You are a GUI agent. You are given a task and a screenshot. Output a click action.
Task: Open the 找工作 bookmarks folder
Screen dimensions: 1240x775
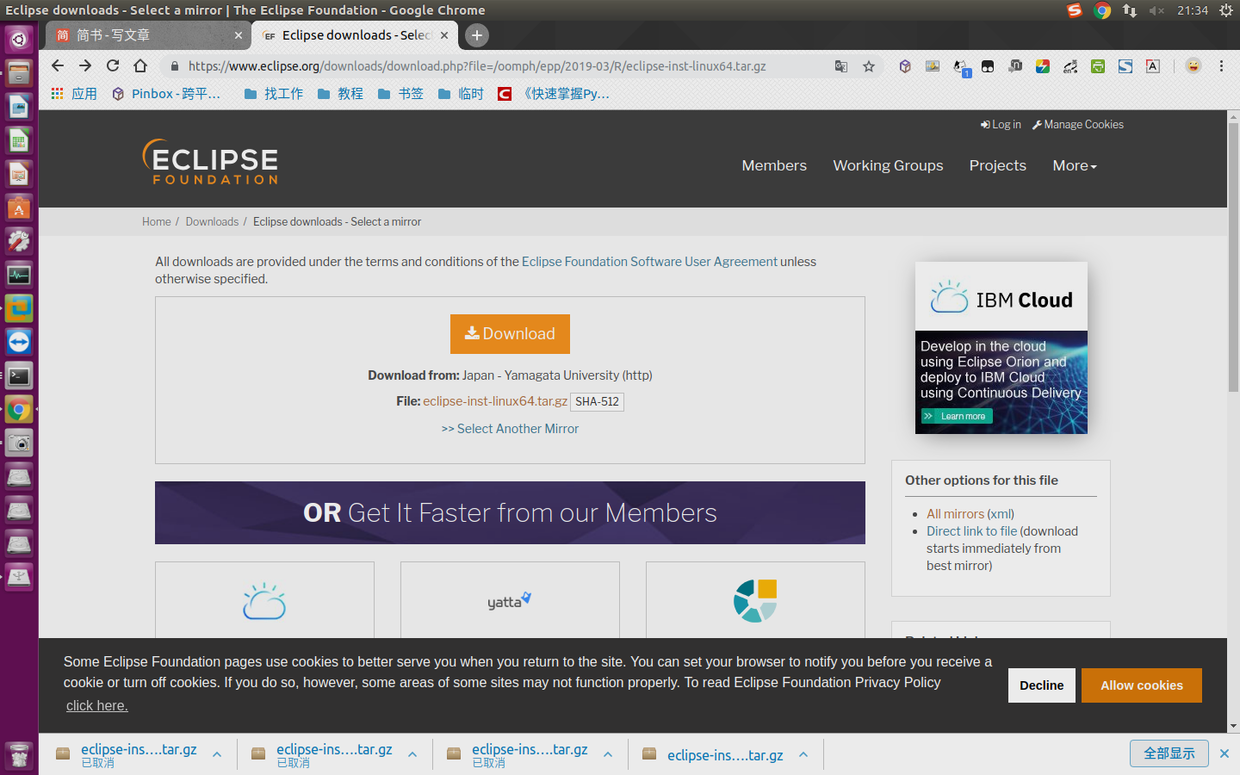pyautogui.click(x=273, y=94)
